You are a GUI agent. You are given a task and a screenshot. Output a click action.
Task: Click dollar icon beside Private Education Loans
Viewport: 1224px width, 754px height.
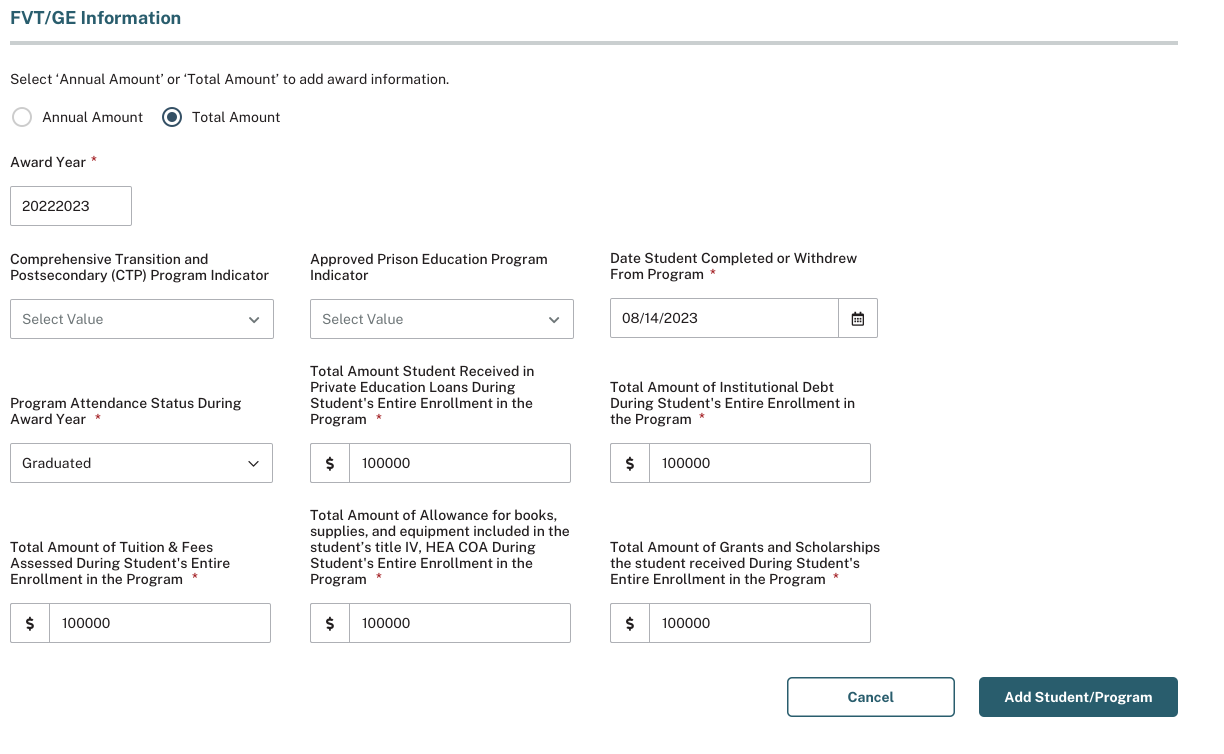coord(330,463)
